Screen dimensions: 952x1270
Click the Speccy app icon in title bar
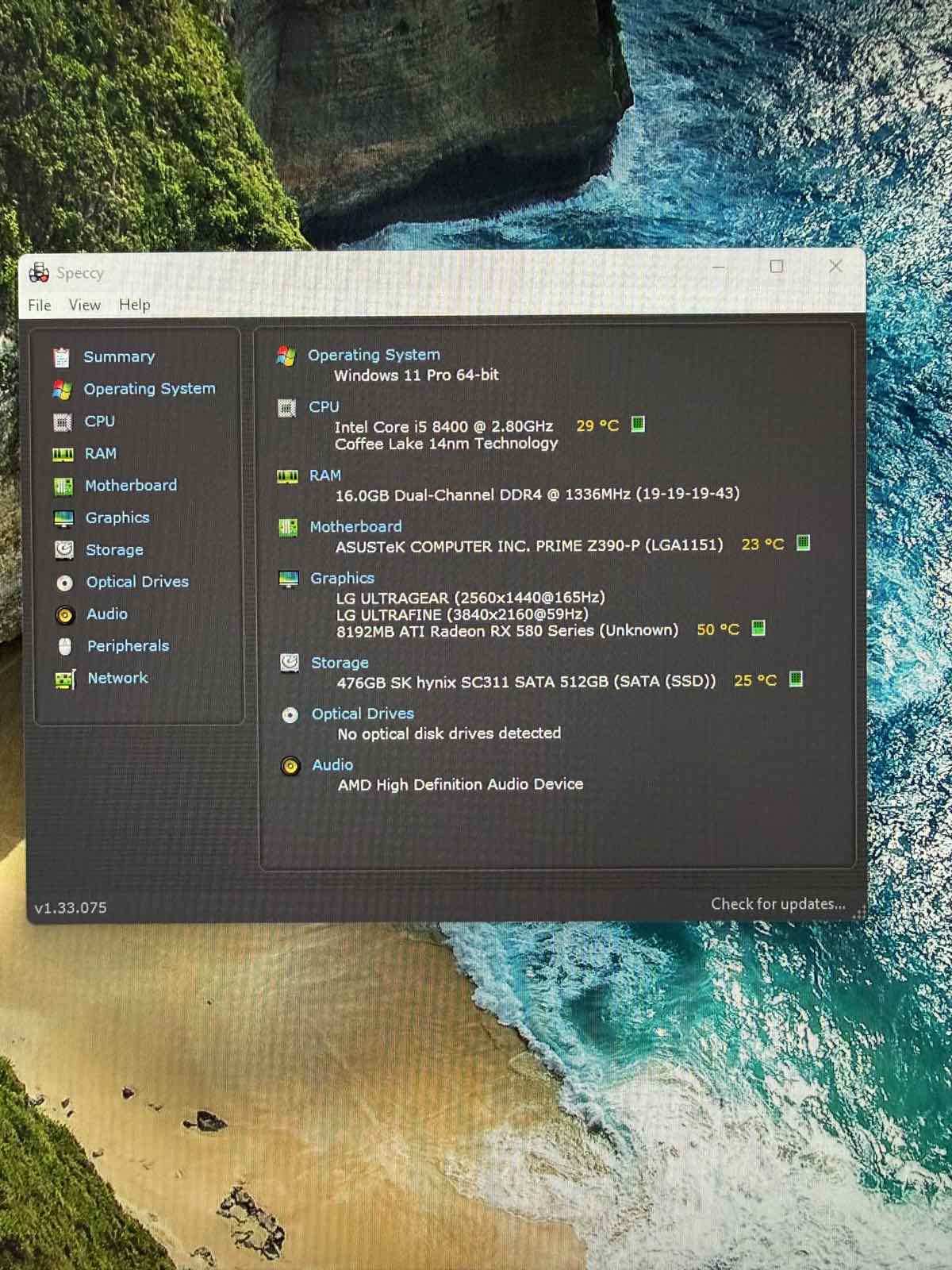(x=39, y=272)
